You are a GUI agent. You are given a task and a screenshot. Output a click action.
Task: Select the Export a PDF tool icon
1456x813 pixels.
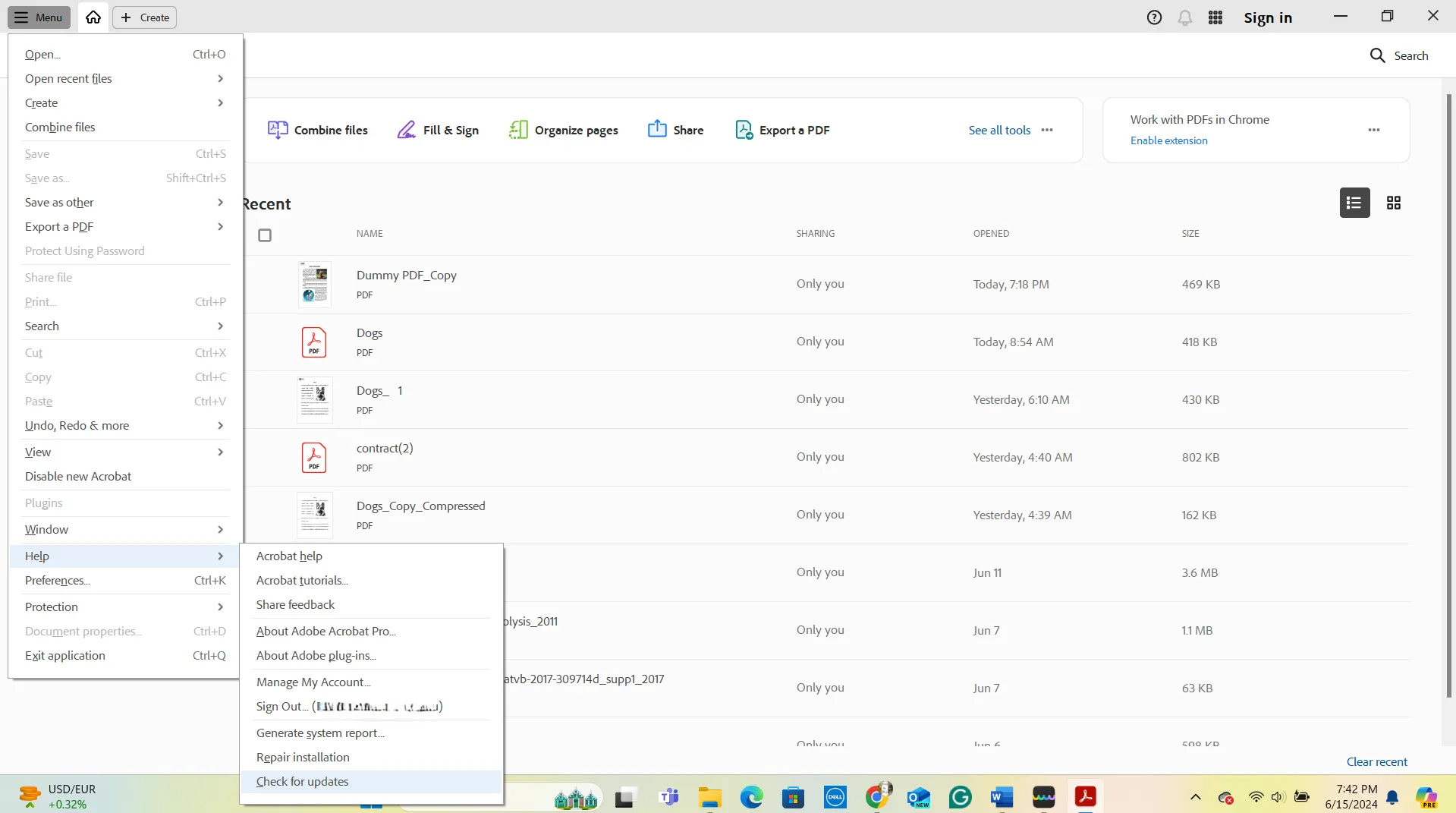pos(744,130)
